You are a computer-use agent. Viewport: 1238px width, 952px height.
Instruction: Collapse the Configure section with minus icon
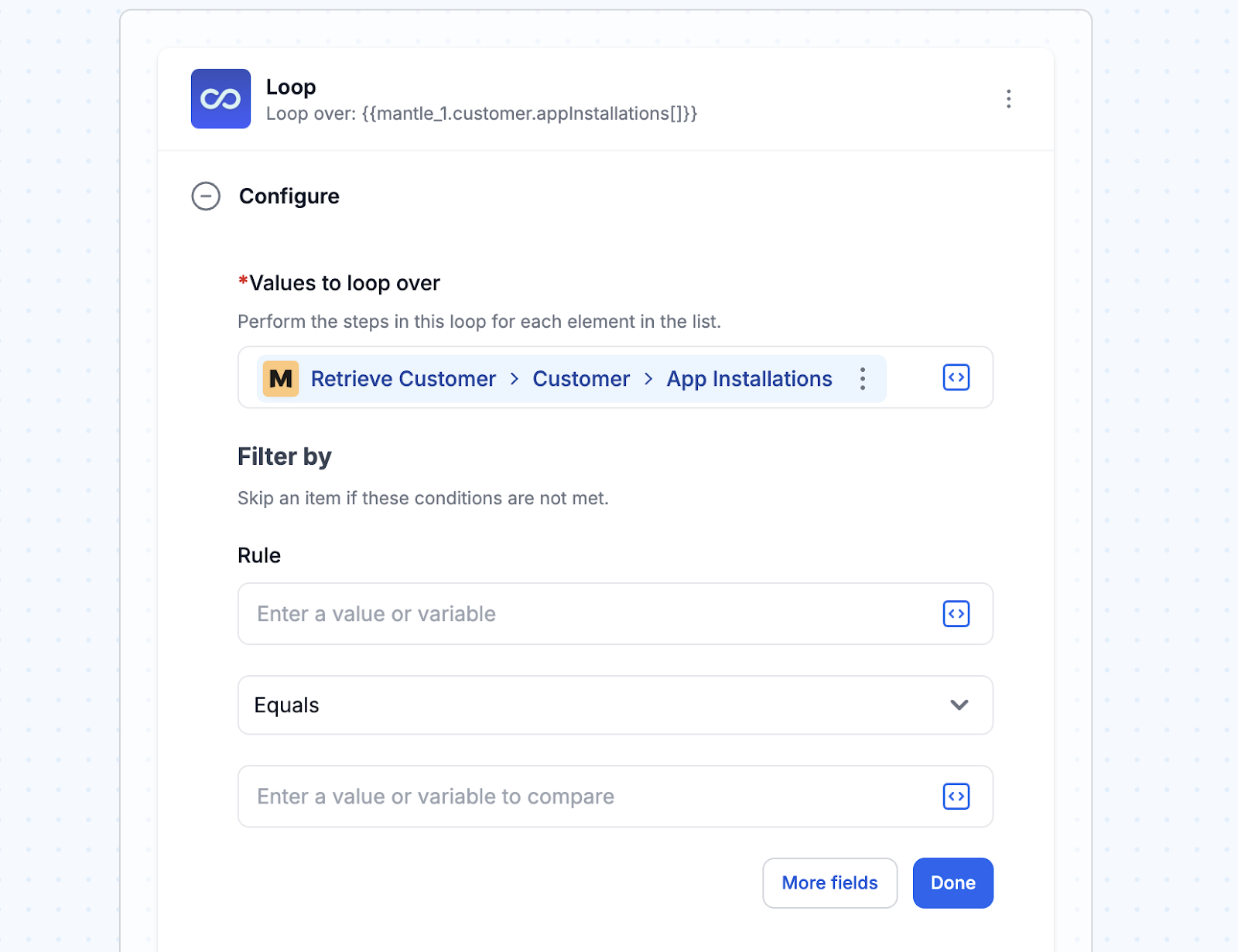(206, 196)
